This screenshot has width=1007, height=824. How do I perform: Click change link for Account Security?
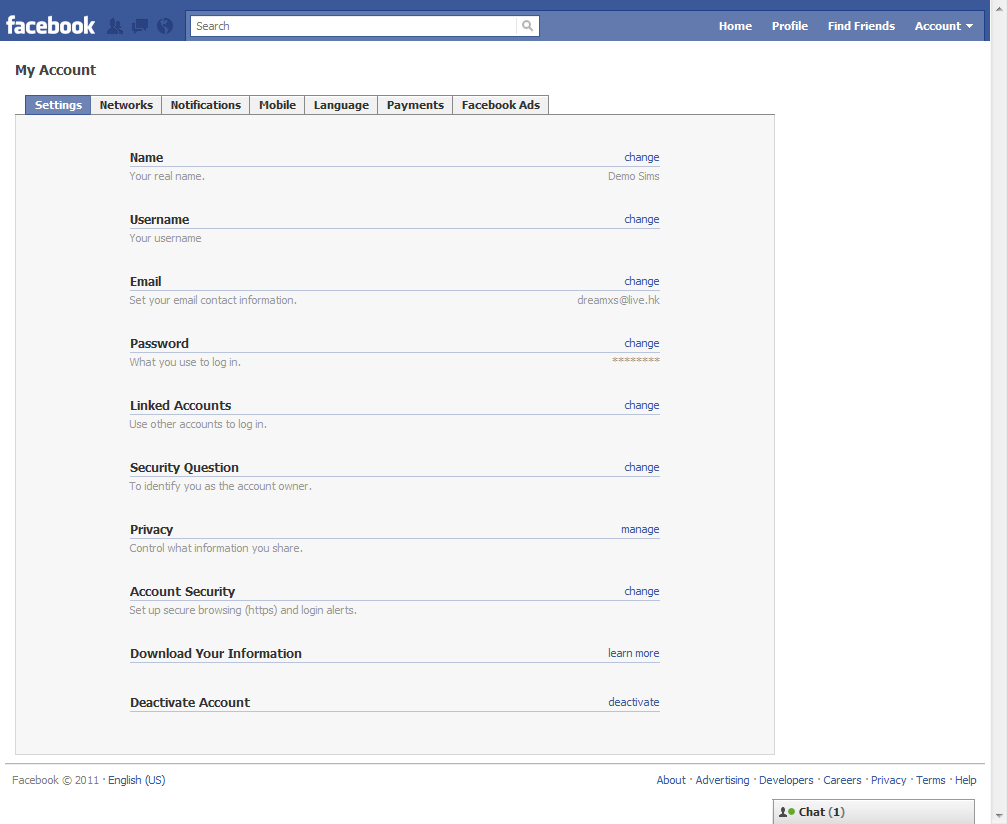(x=642, y=591)
